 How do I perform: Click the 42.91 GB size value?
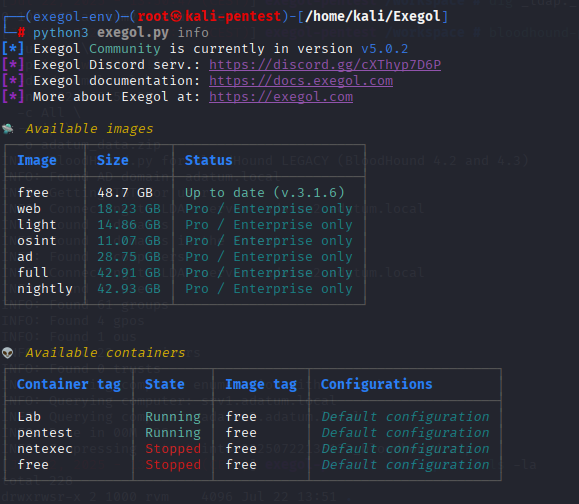tap(129, 272)
